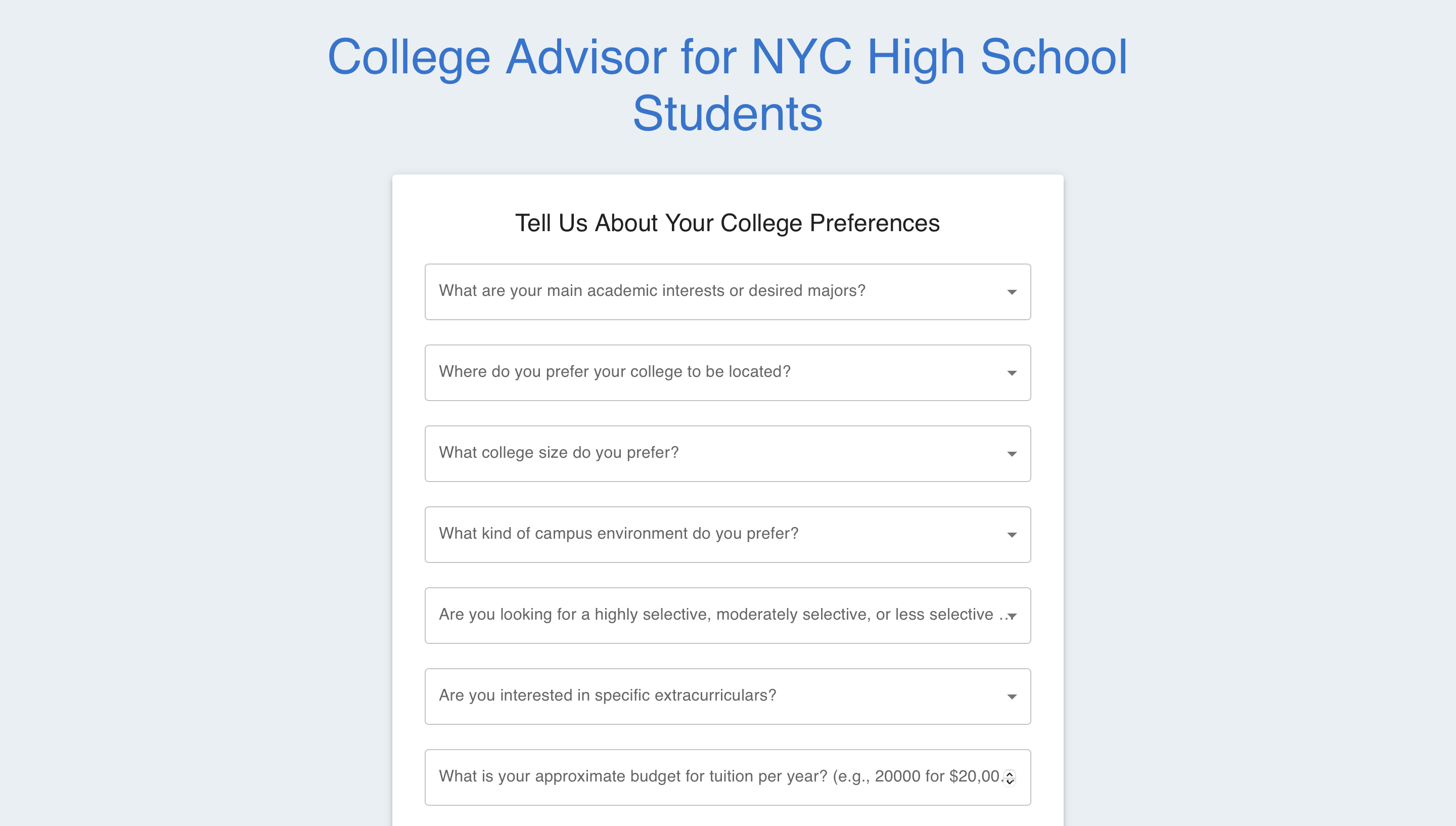The width and height of the screenshot is (1456, 826).
Task: Open the academic interests dropdown arrow
Action: [x=1012, y=292]
